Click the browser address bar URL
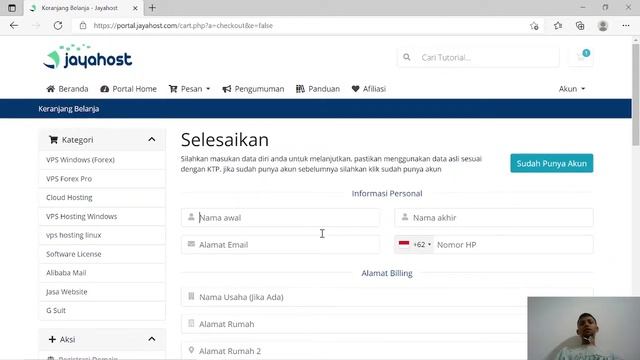The image size is (640, 360). [x=183, y=26]
